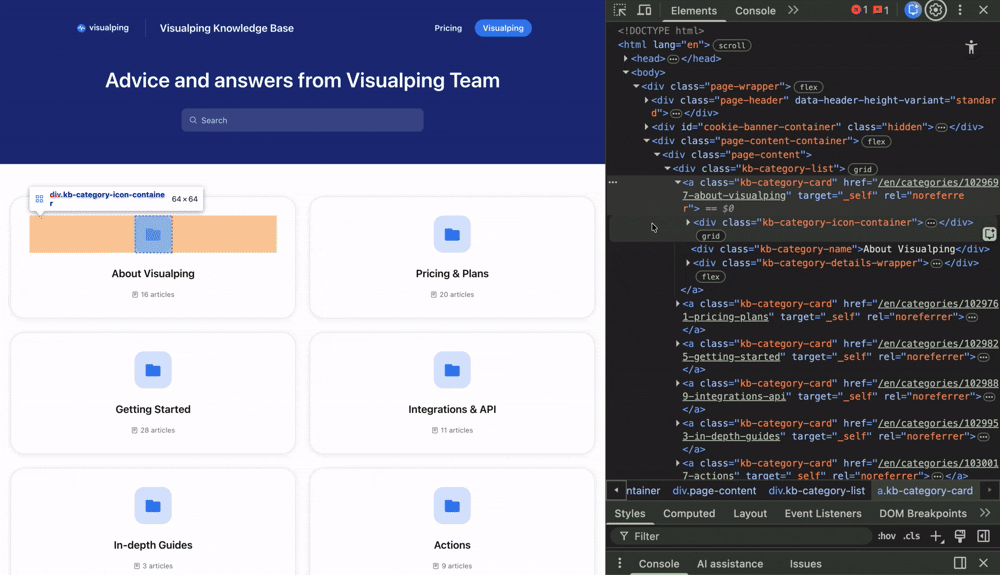Expand the cookie-banner-container div node

click(x=646, y=127)
